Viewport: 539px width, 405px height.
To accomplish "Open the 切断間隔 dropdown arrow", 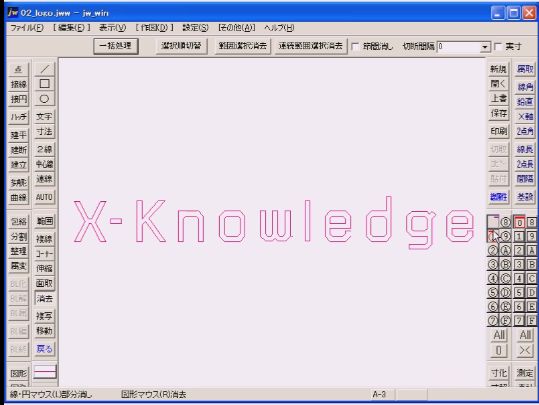I will click(x=485, y=46).
